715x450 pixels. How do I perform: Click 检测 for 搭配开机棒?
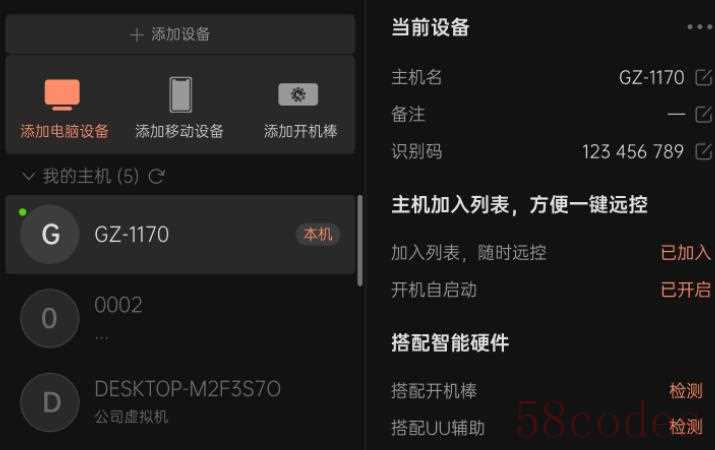click(x=685, y=391)
